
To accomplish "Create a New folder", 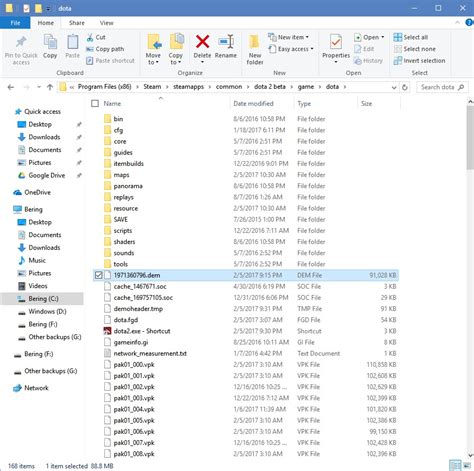I will (255, 49).
